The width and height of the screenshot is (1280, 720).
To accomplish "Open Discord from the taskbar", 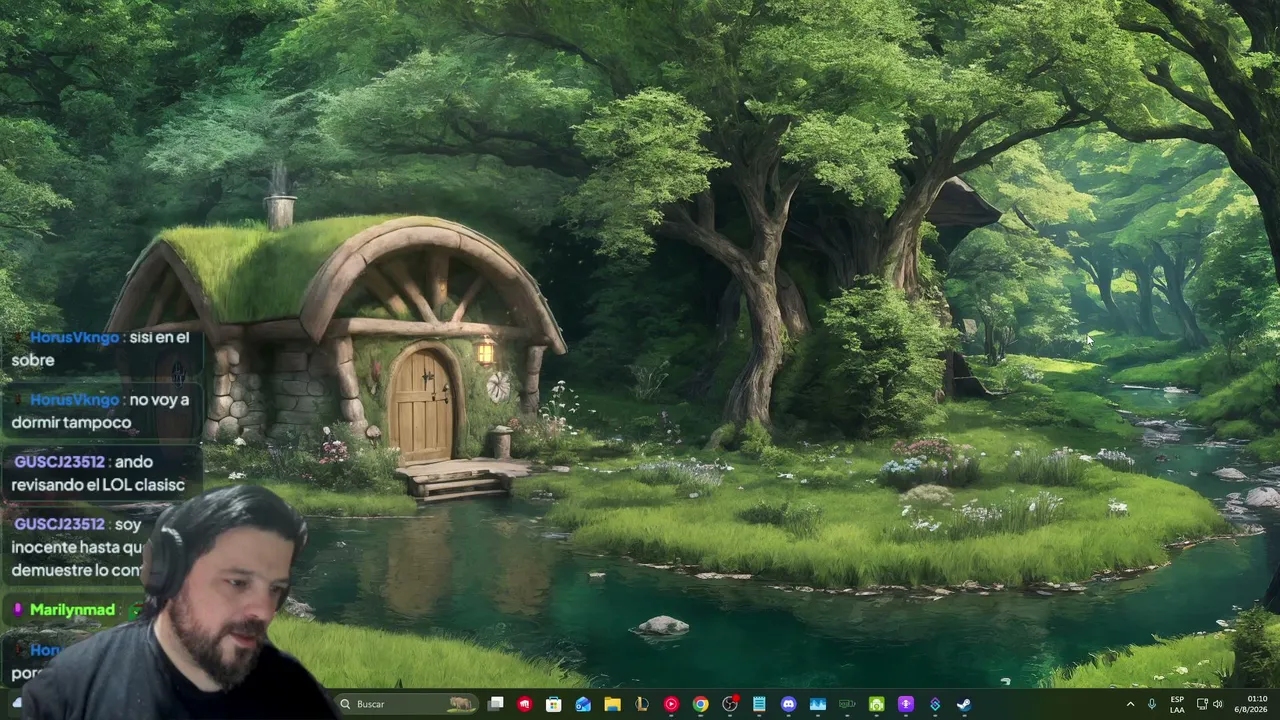I will (788, 704).
